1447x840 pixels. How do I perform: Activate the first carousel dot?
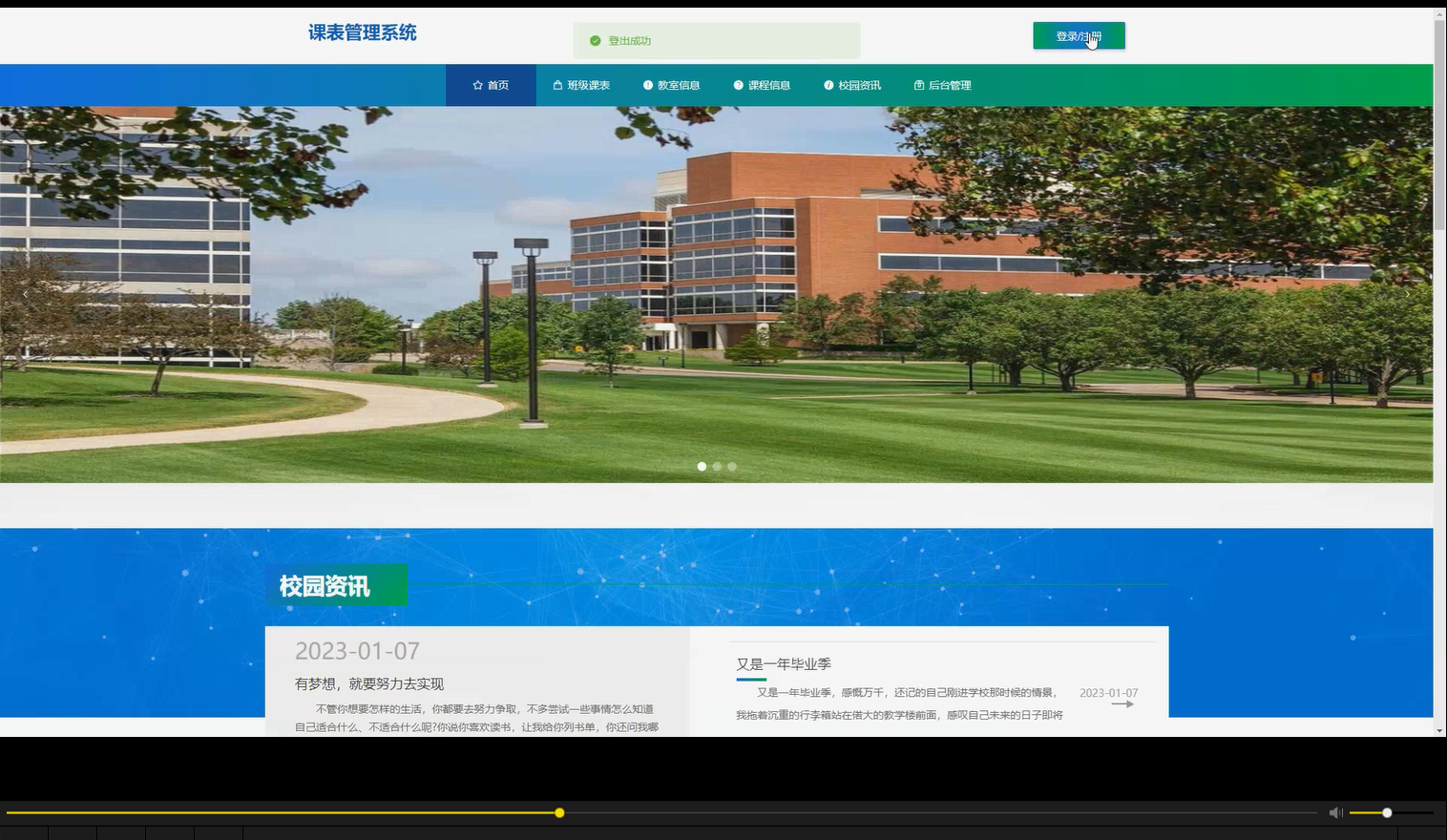702,466
